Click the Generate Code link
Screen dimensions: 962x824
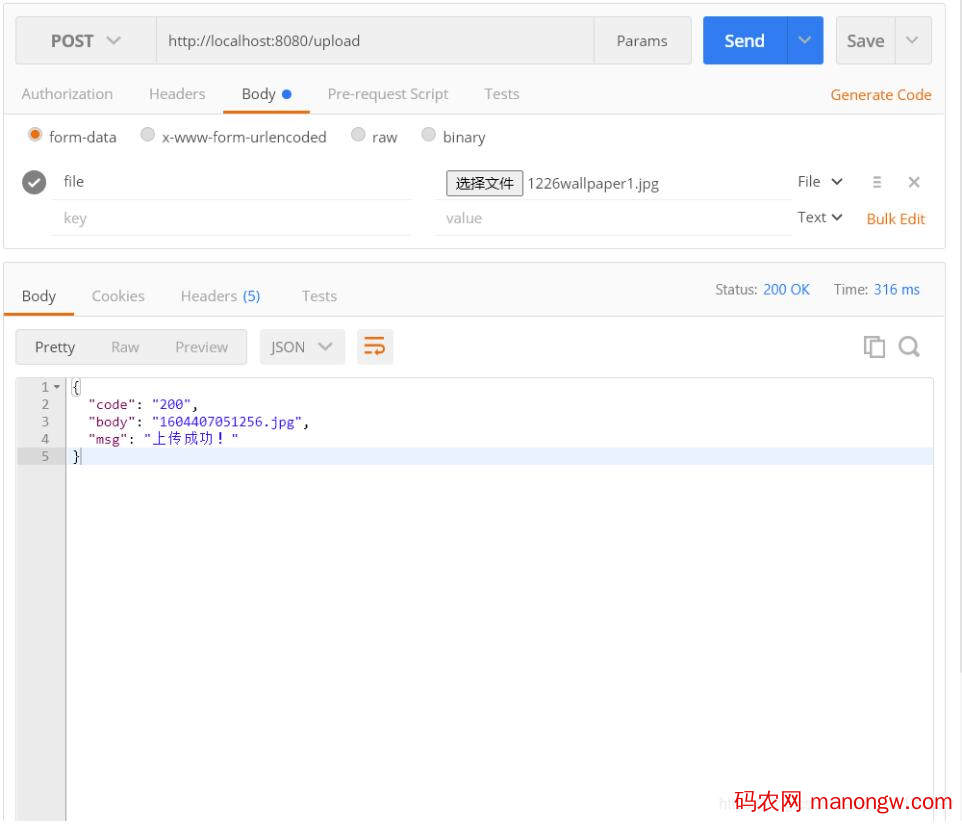(880, 95)
